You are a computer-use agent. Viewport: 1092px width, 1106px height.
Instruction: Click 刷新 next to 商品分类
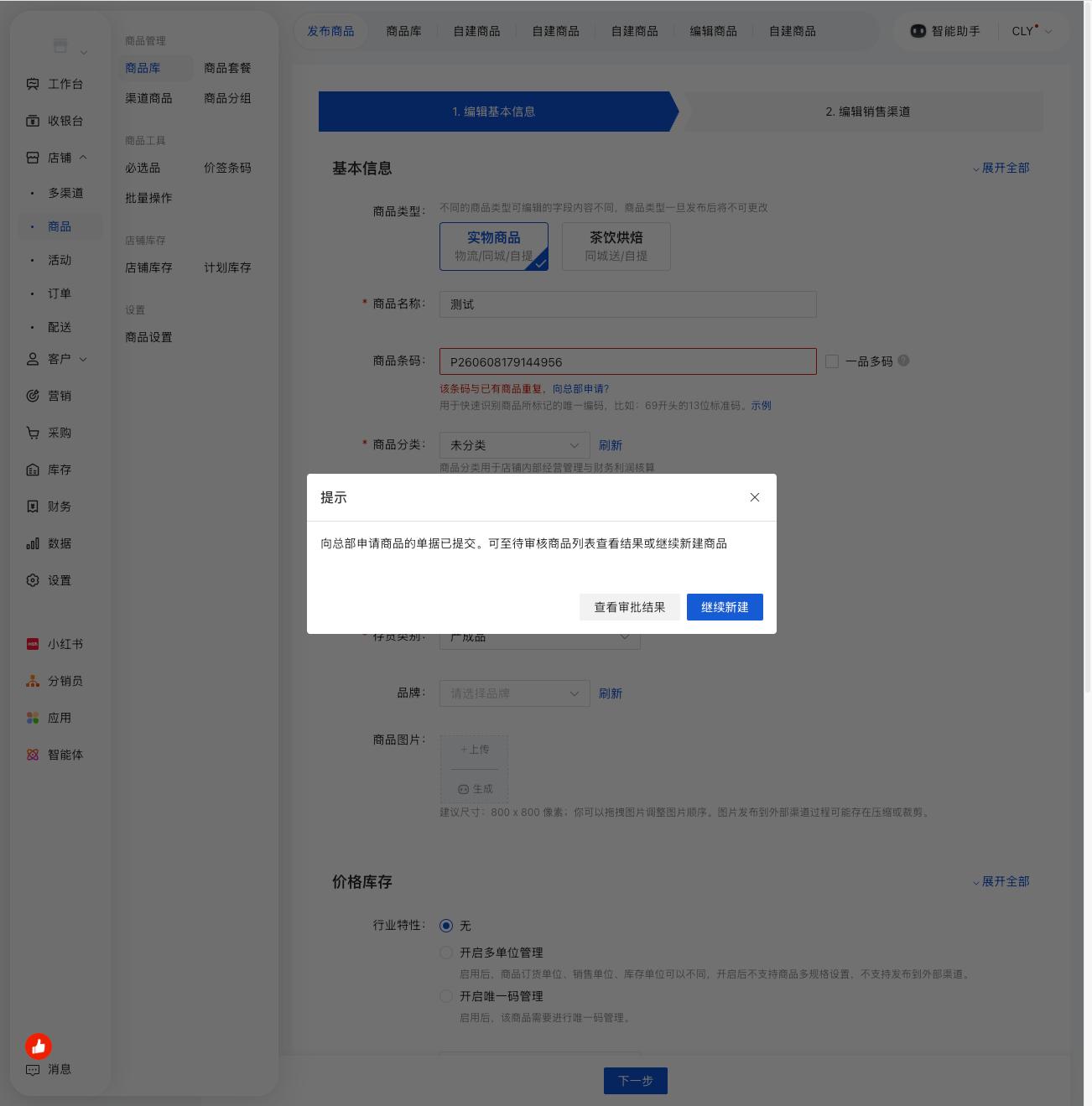click(611, 445)
